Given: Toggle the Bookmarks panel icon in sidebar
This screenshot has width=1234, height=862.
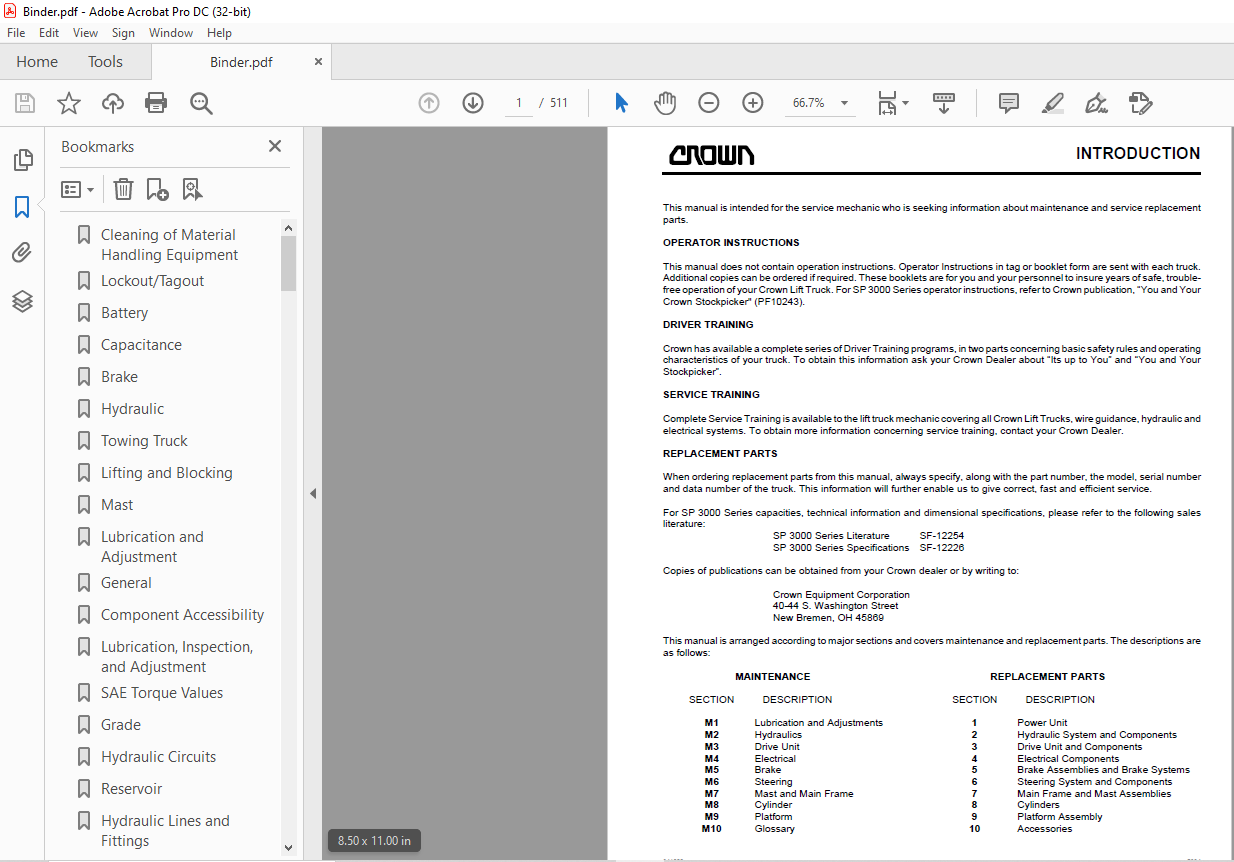Looking at the screenshot, I should click(22, 207).
